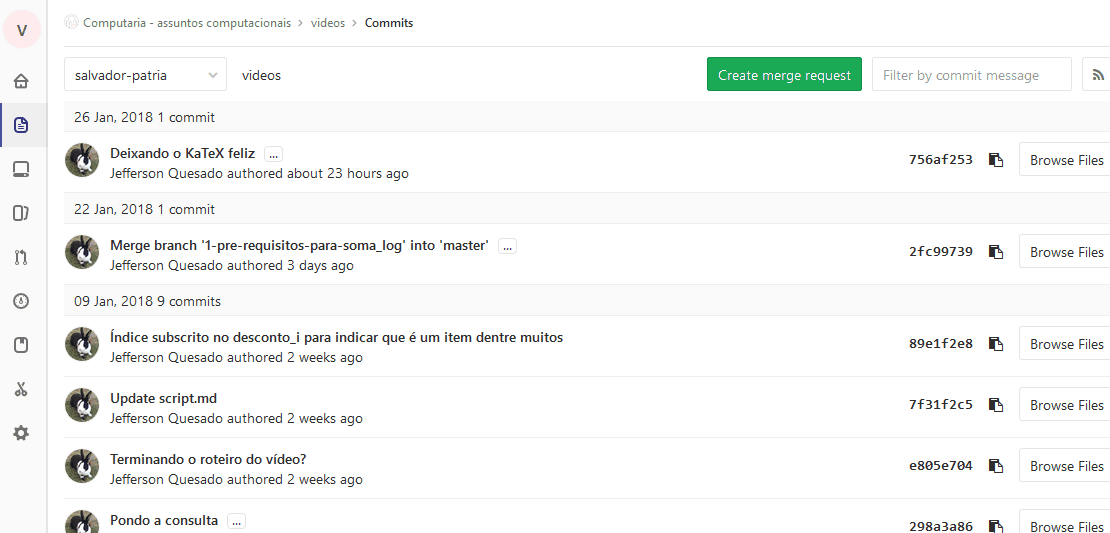Copy commit SHA 756af253 to clipboard

coord(996,160)
